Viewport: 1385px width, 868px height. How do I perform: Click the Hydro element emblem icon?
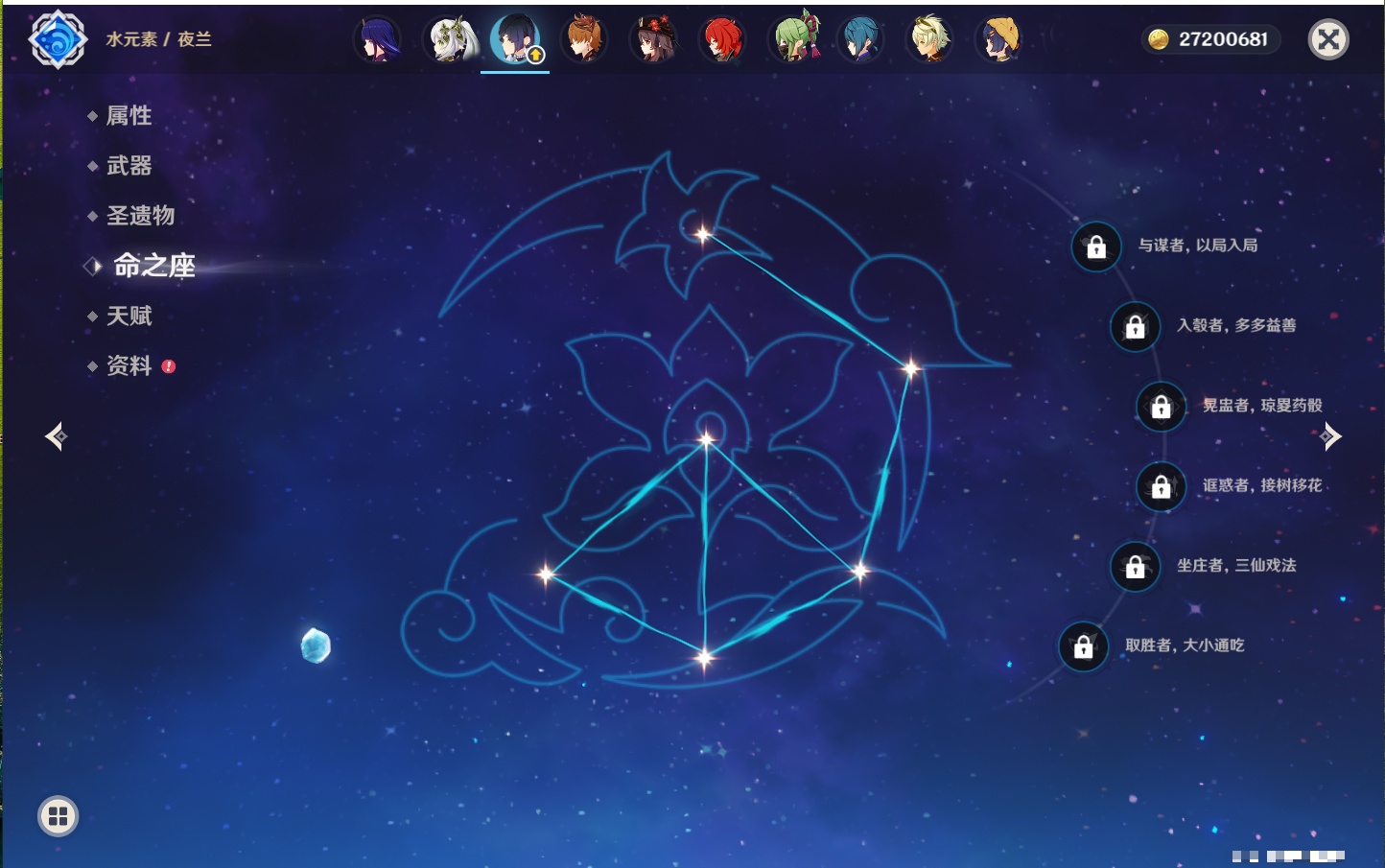58,40
